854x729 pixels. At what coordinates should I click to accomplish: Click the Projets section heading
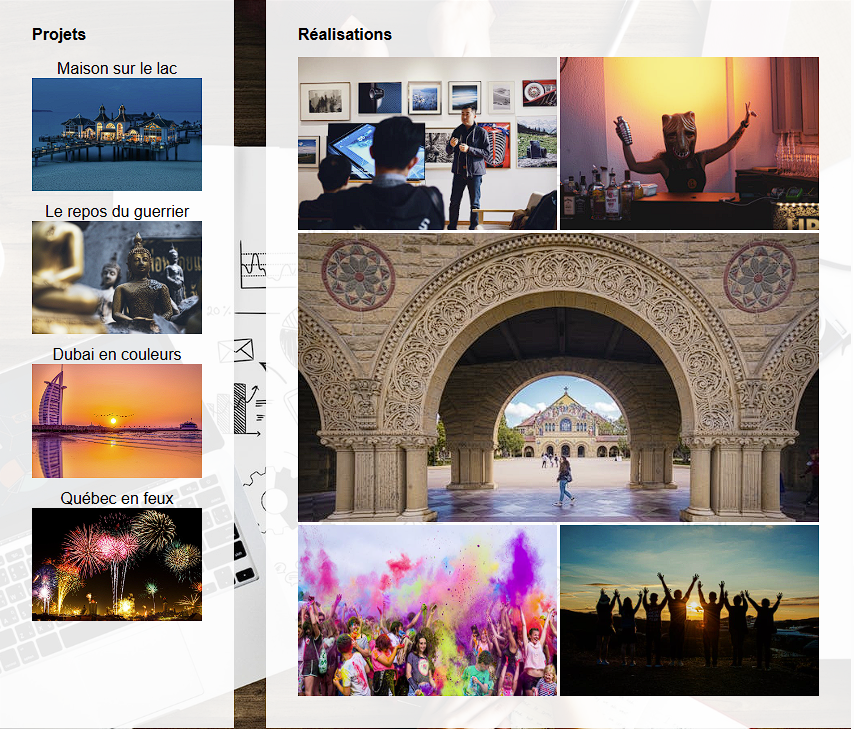[59, 34]
